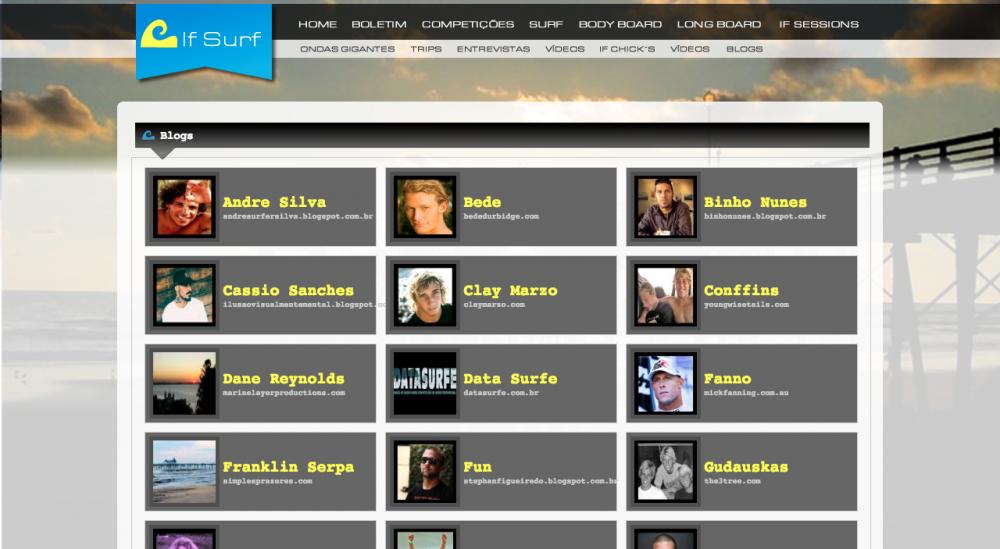Click the bededurbidge.com URL text
The width and height of the screenshot is (1000, 549).
click(x=501, y=217)
